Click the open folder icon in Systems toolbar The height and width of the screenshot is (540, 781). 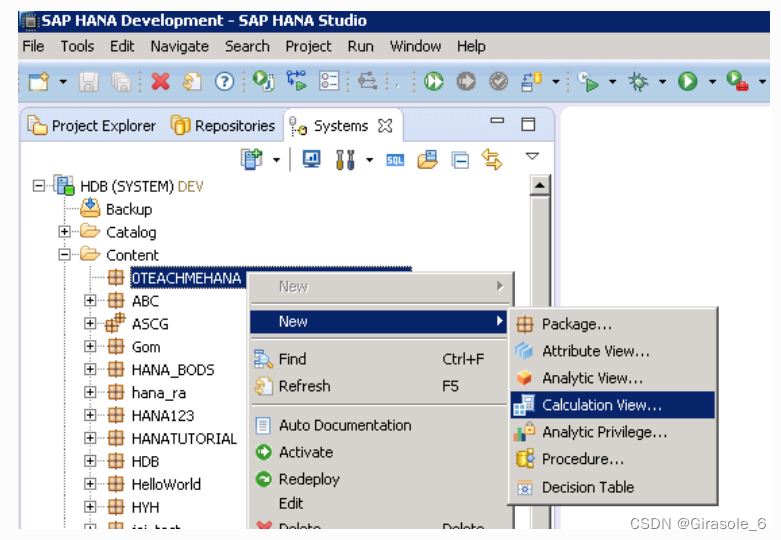pos(427,159)
